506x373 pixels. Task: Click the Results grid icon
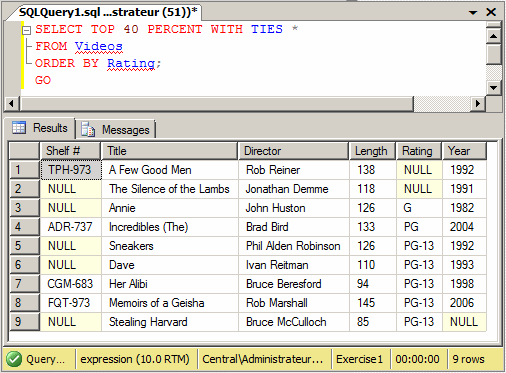(x=19, y=128)
